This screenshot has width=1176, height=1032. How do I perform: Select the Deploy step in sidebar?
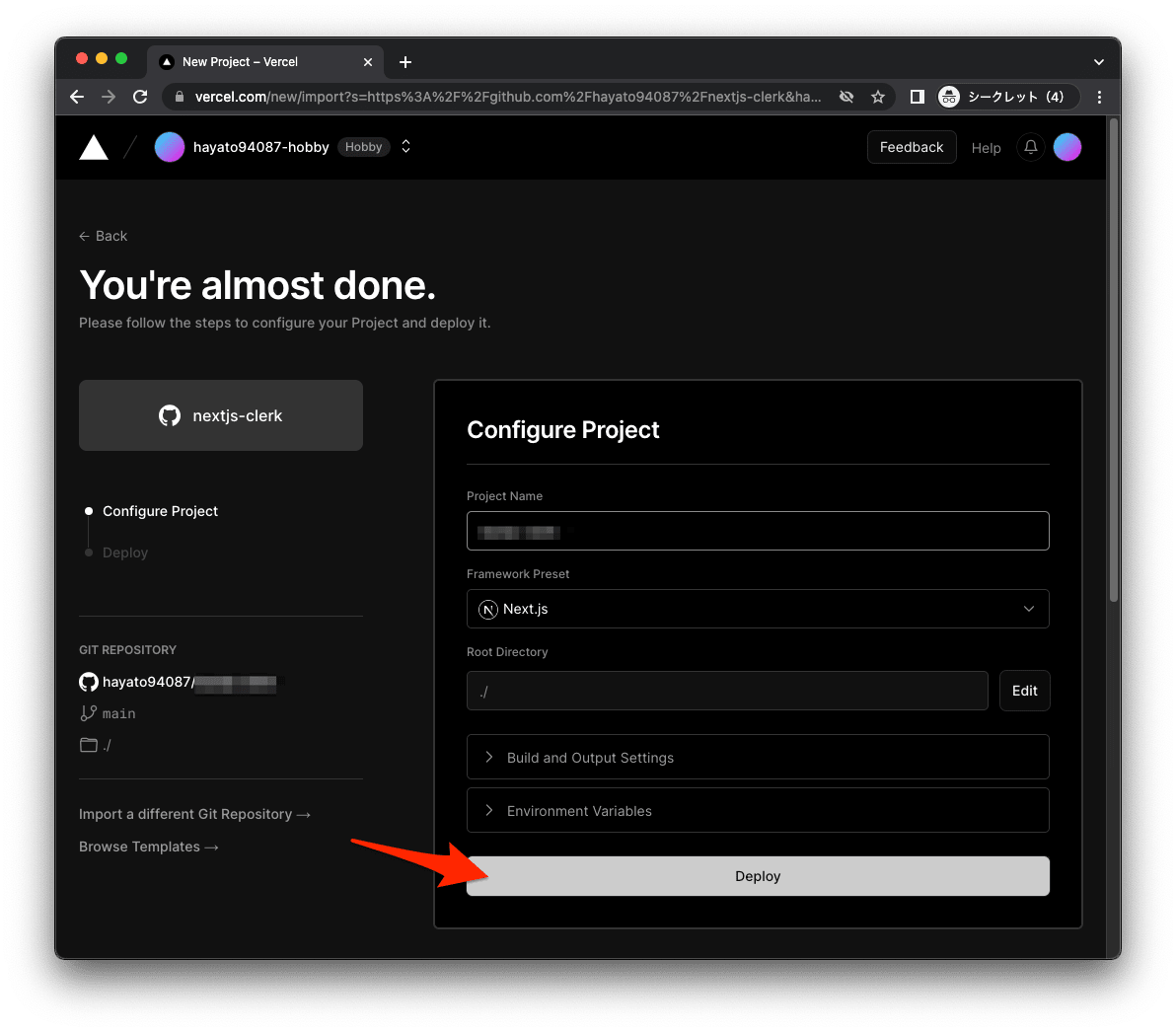point(125,553)
